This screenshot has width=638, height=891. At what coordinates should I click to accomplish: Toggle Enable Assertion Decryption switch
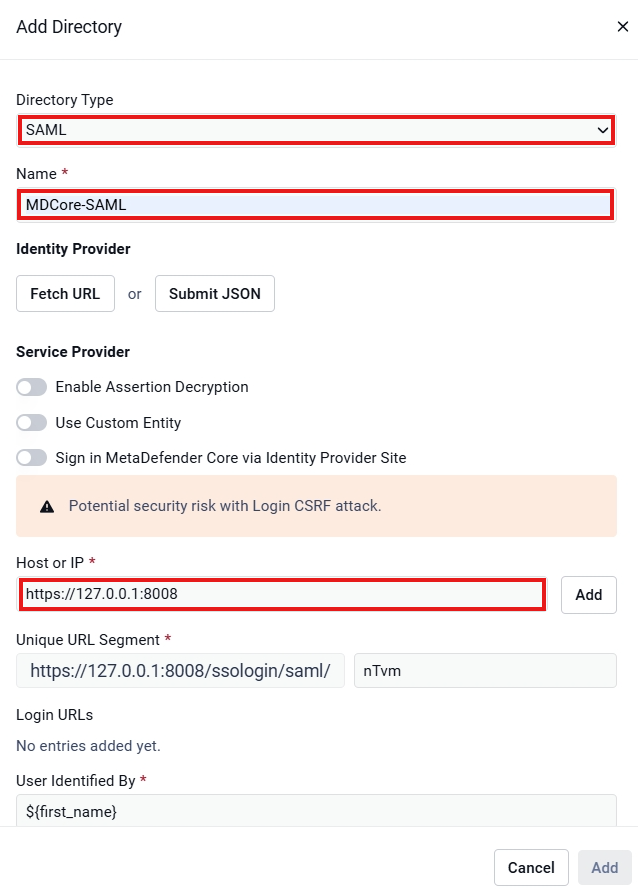(31, 388)
